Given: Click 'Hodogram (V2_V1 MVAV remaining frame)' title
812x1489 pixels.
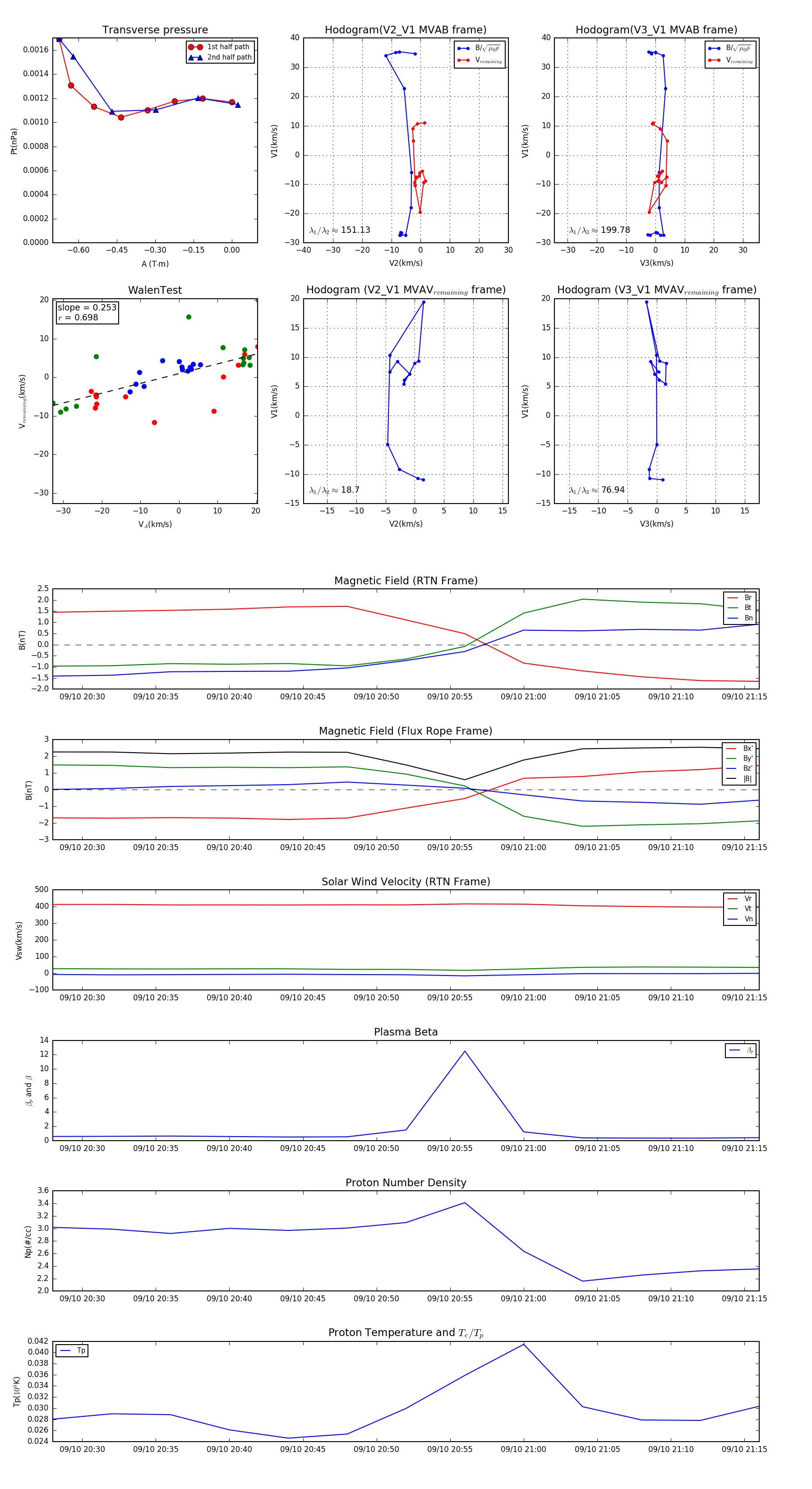Looking at the screenshot, I should coord(406,290).
